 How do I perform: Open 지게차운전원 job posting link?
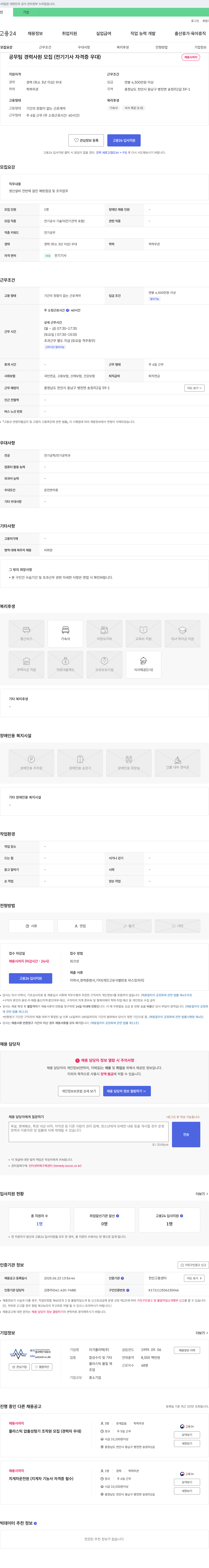(41, 1479)
